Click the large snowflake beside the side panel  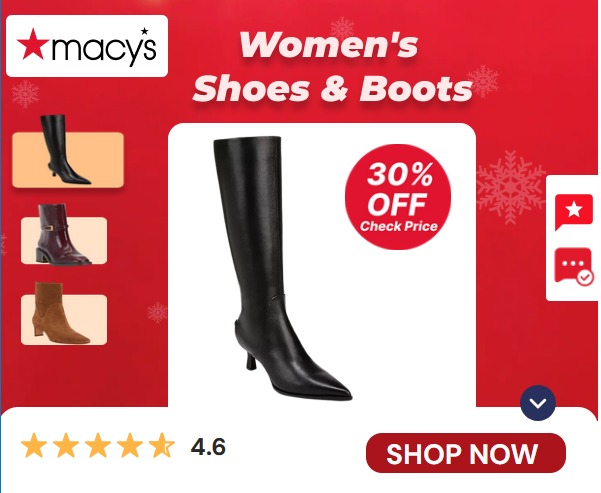click(511, 187)
